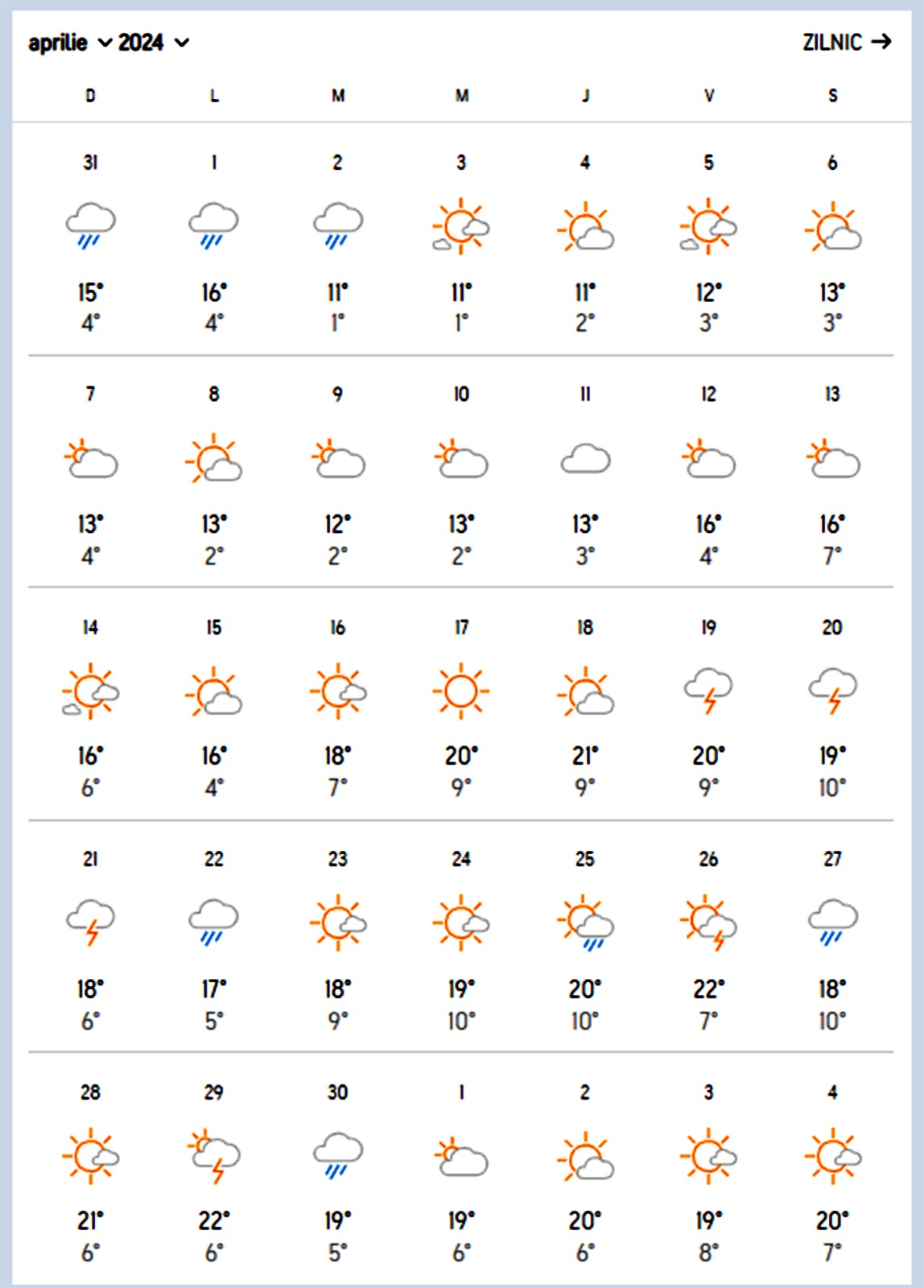Screen dimensions: 924x1288
Task: Select the sunny icon on April 17
Action: coord(460,691)
